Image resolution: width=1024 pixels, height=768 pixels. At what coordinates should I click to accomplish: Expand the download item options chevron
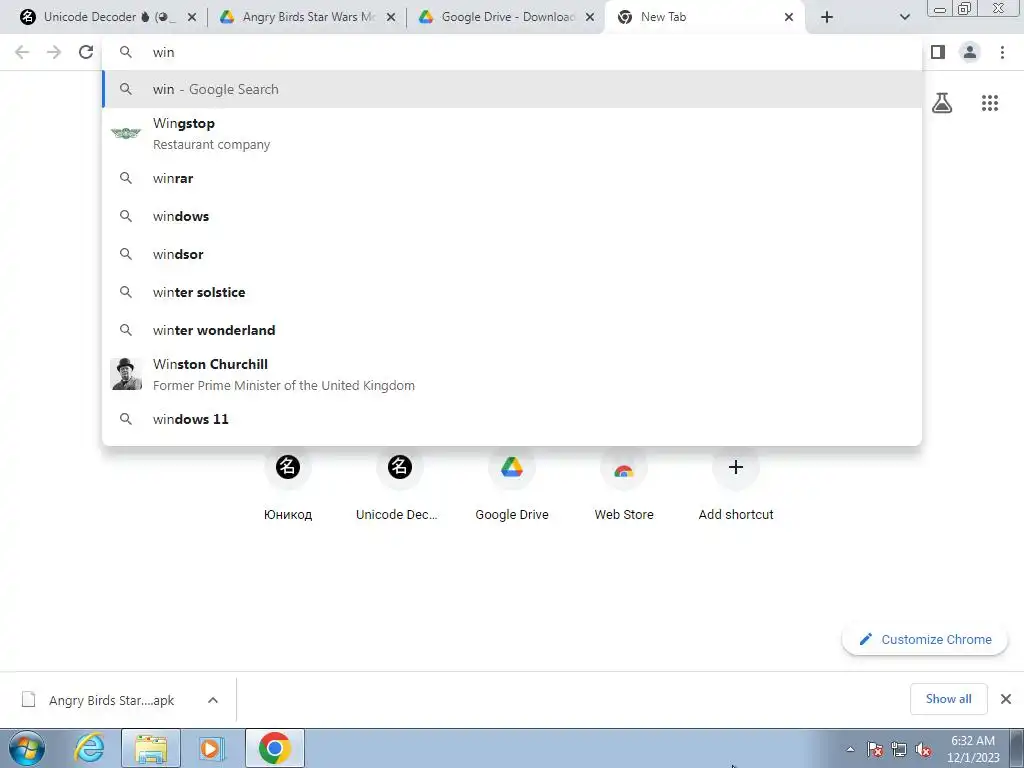click(212, 700)
